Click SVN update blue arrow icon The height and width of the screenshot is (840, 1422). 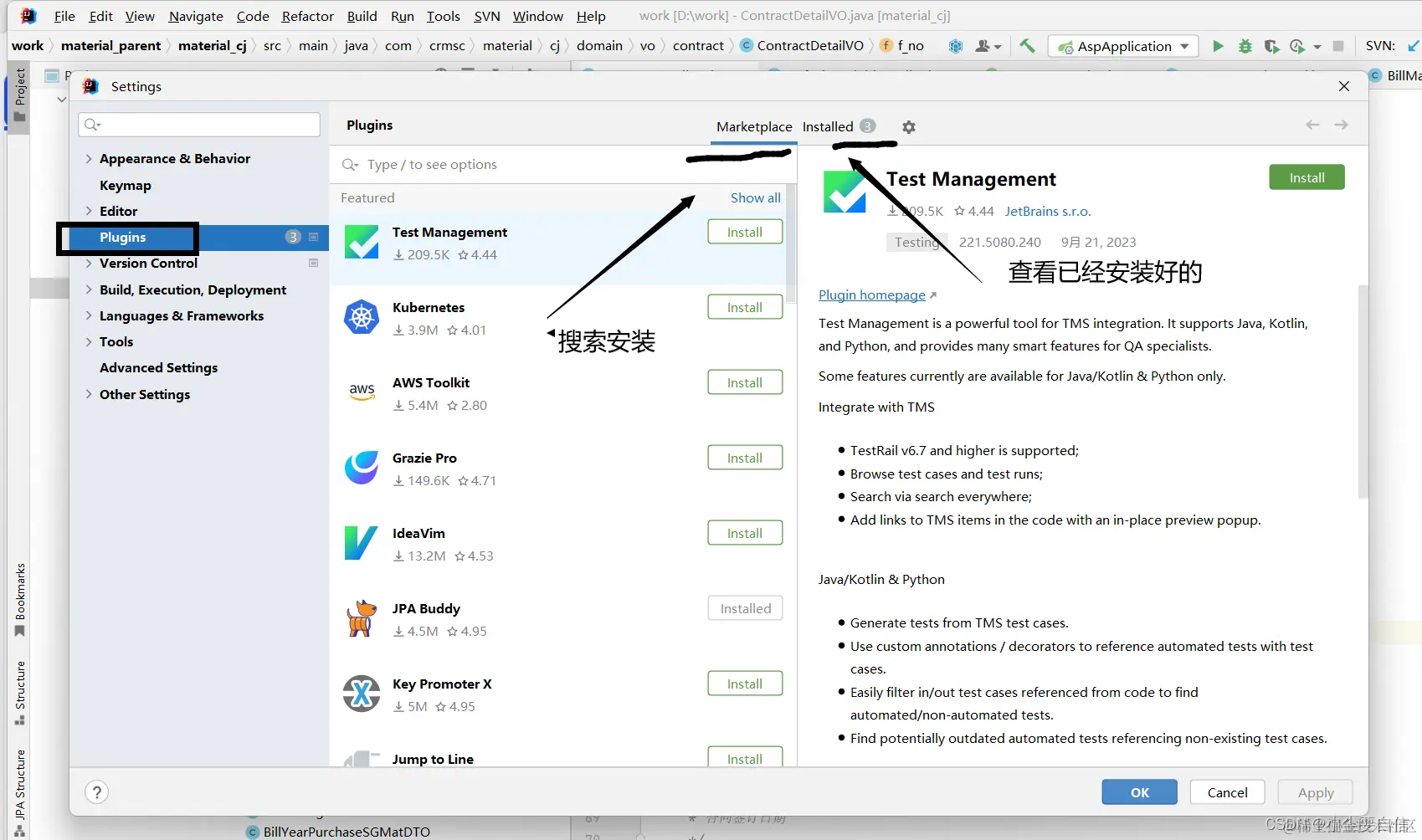point(1414,46)
